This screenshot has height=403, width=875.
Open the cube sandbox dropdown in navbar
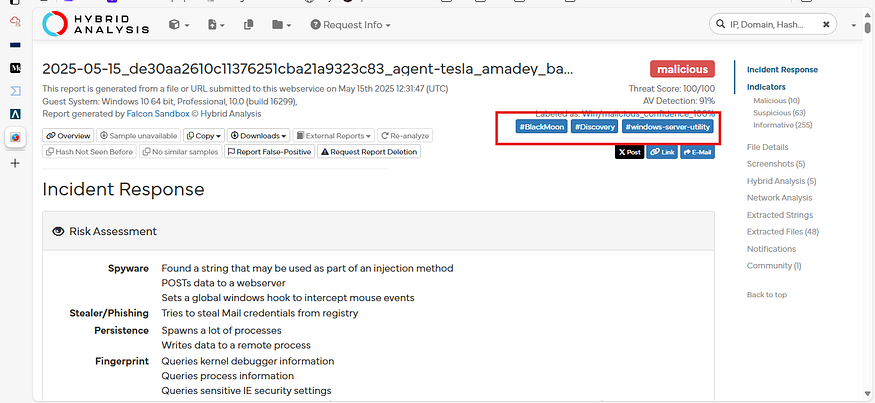(x=179, y=25)
